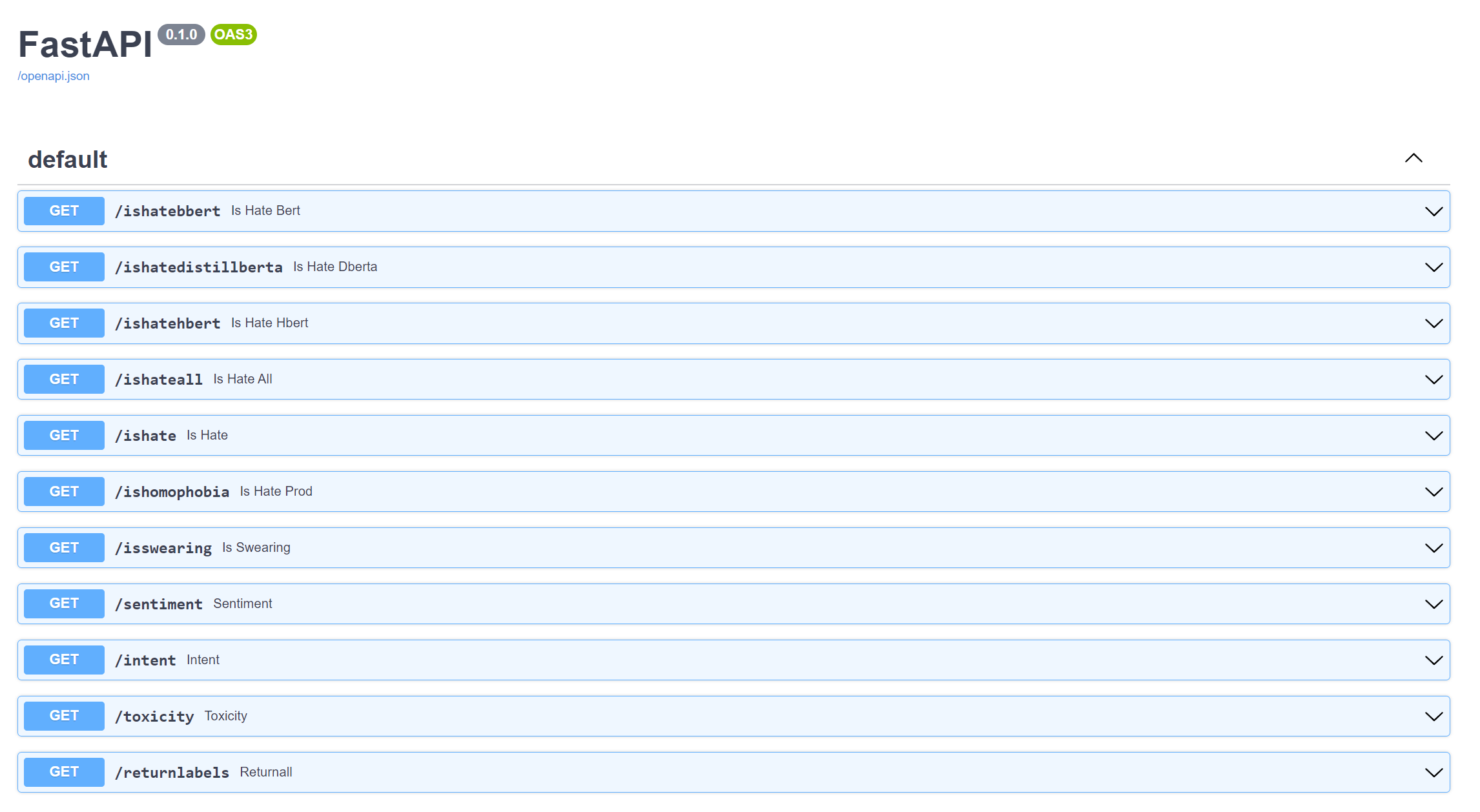This screenshot has width=1480, height=812.
Task: Click the /toxicity endpoint path text
Action: click(x=154, y=716)
